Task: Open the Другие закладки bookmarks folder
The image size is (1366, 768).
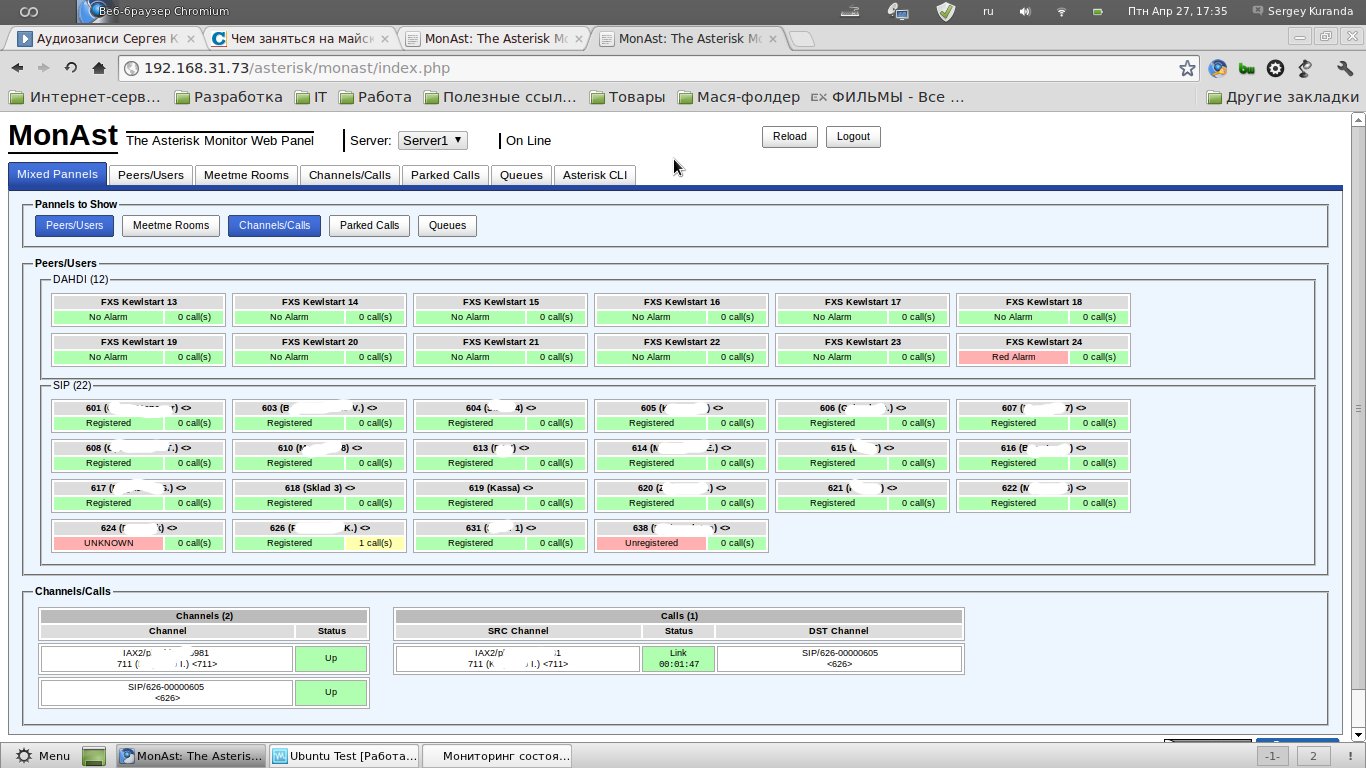Action: pos(1282,97)
